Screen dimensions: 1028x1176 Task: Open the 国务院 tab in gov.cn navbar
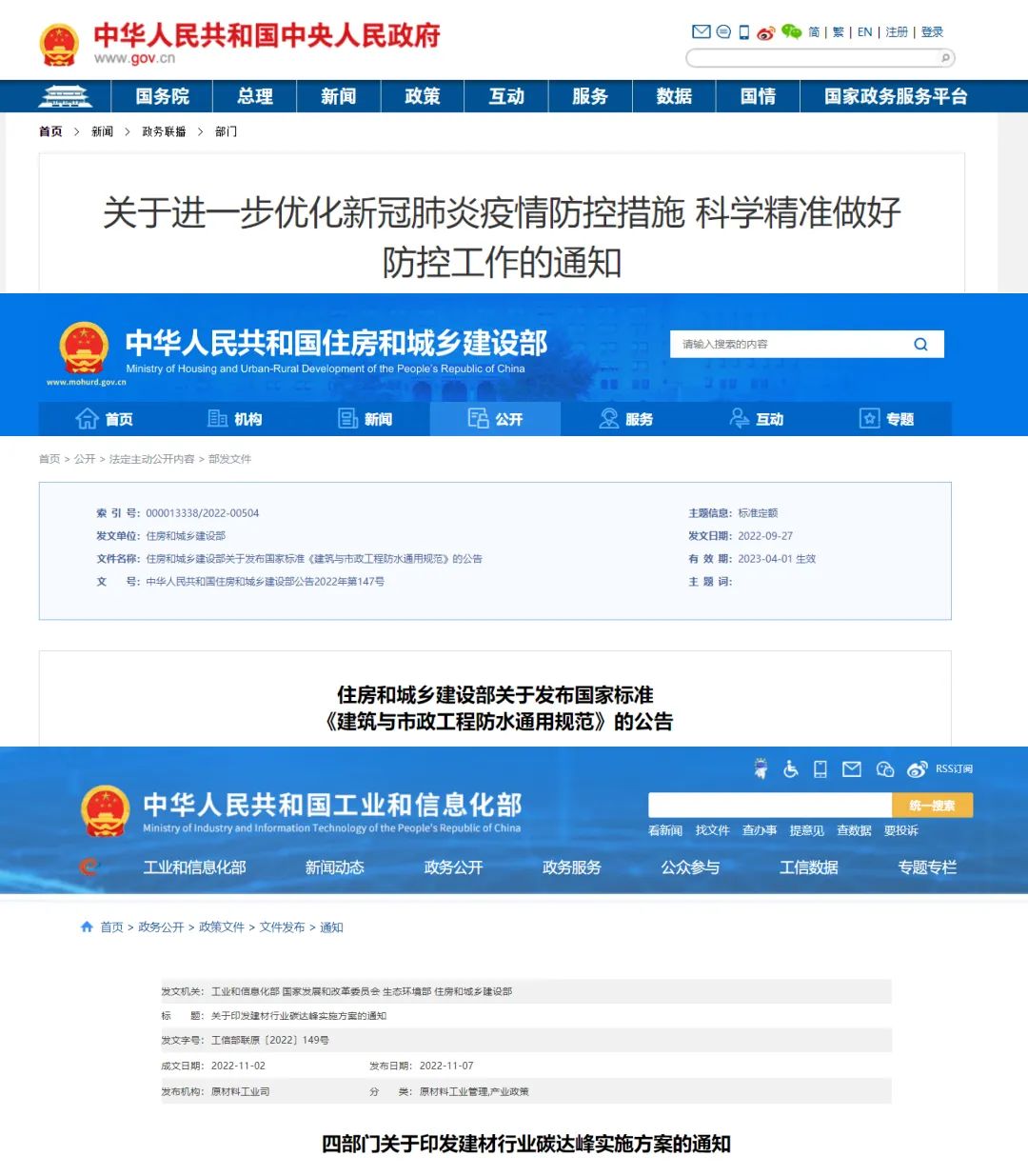(x=163, y=96)
